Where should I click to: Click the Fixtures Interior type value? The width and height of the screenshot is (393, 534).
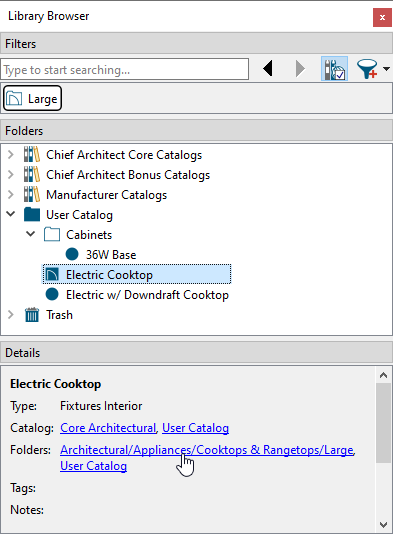(101, 406)
